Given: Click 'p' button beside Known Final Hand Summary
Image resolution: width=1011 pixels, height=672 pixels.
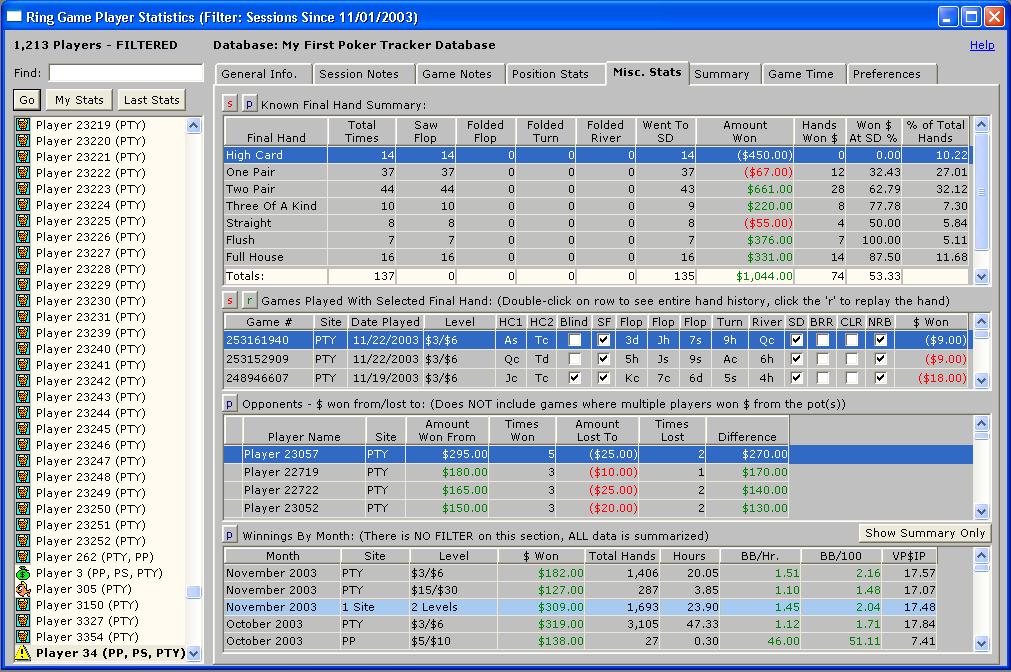Looking at the screenshot, I should [249, 104].
